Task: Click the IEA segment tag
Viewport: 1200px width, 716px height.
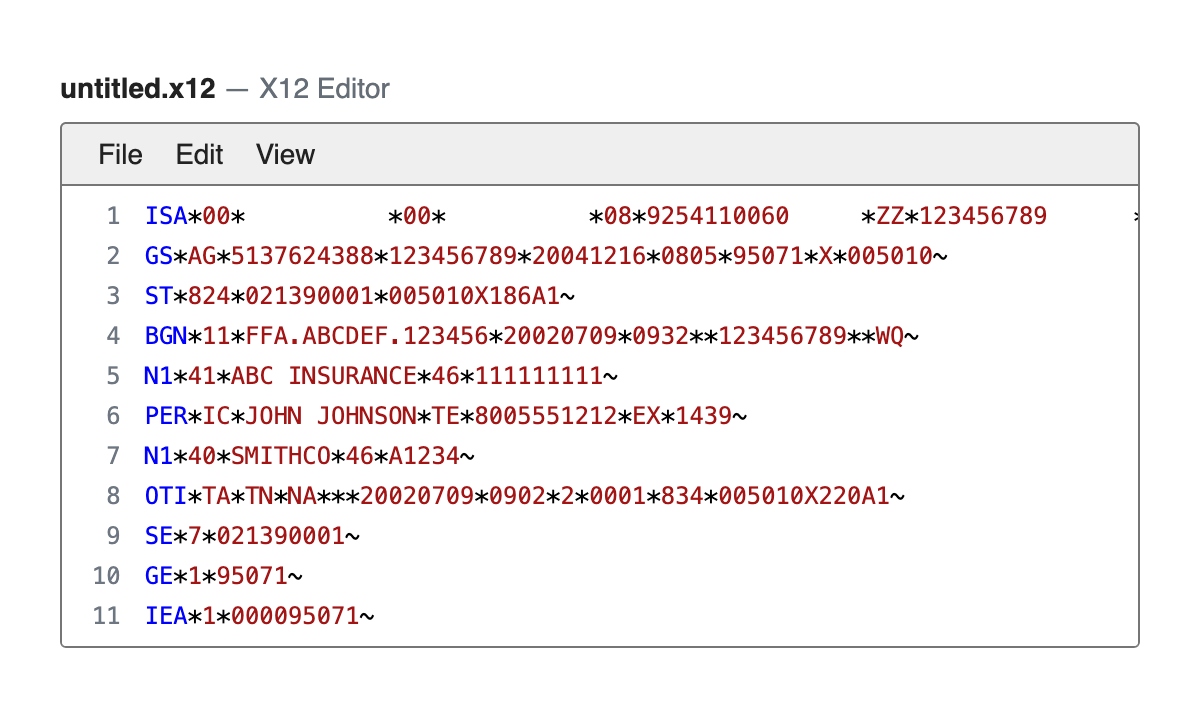Action: pyautogui.click(x=166, y=616)
